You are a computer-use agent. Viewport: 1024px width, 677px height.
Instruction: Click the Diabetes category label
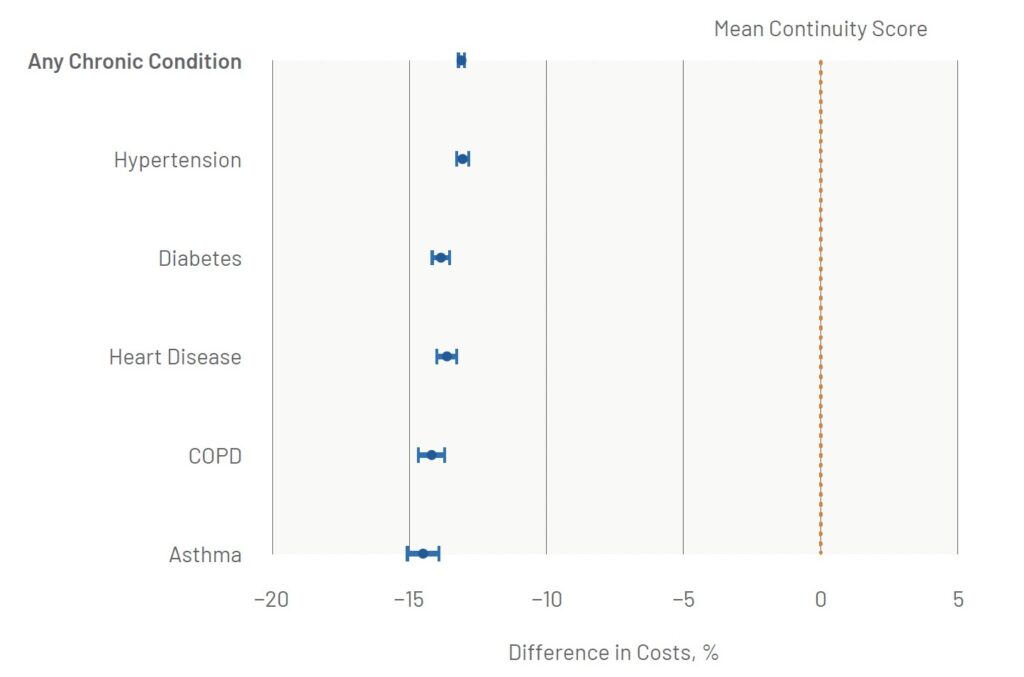coord(200,258)
